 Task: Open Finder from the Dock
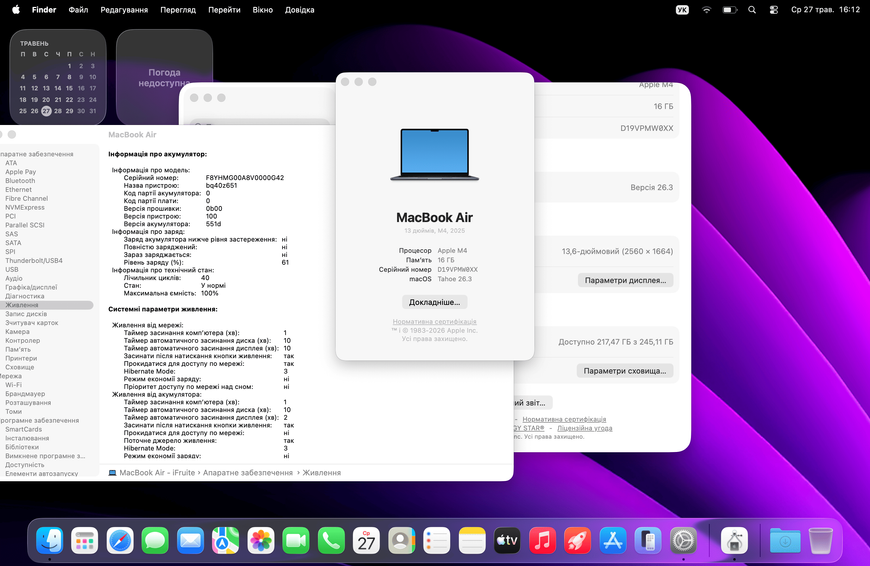49,540
